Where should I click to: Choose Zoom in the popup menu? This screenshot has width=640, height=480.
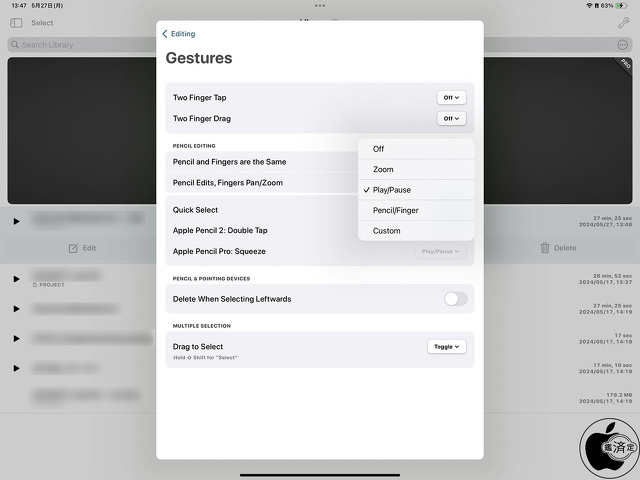[416, 169]
